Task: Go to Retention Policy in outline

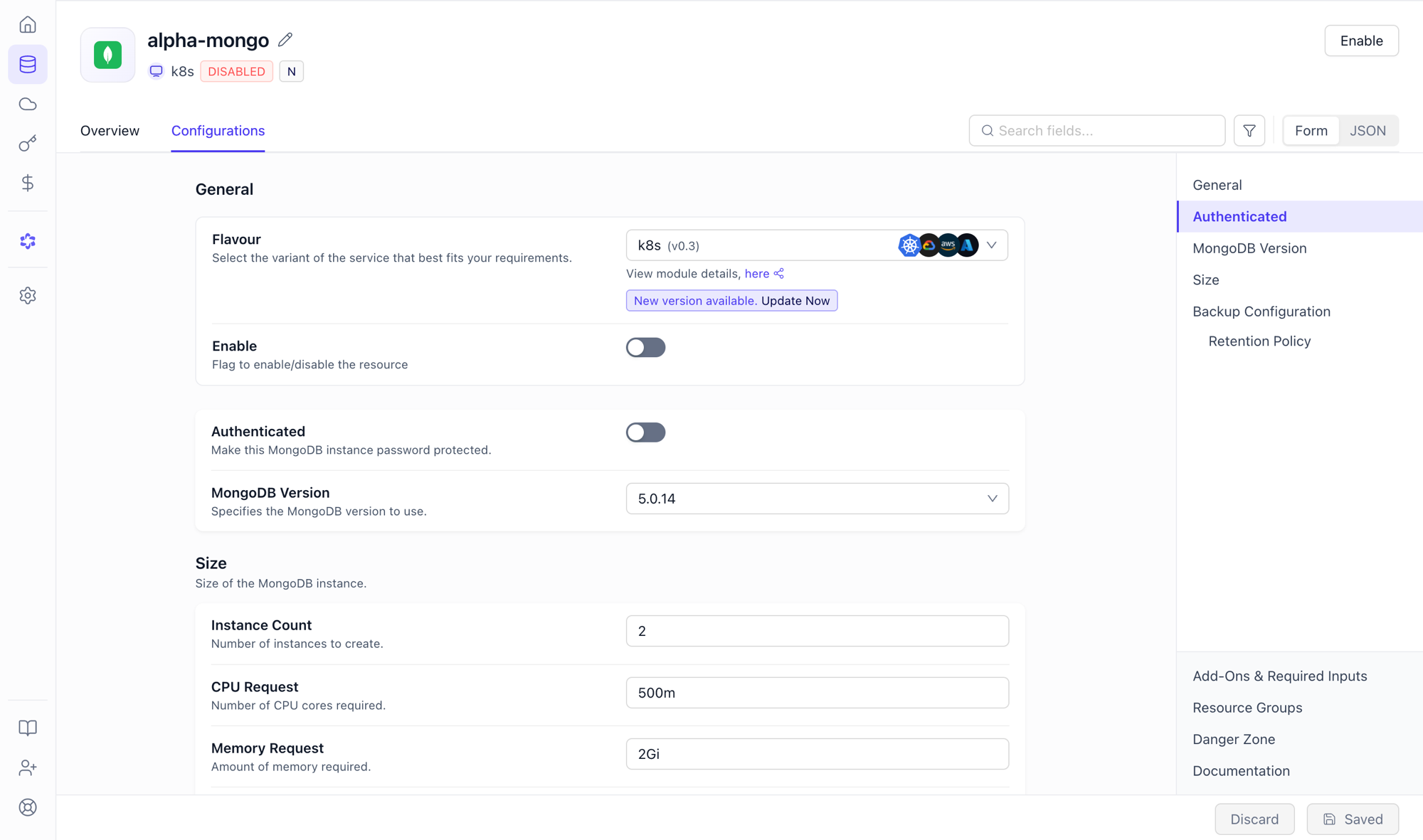Action: 1259,341
